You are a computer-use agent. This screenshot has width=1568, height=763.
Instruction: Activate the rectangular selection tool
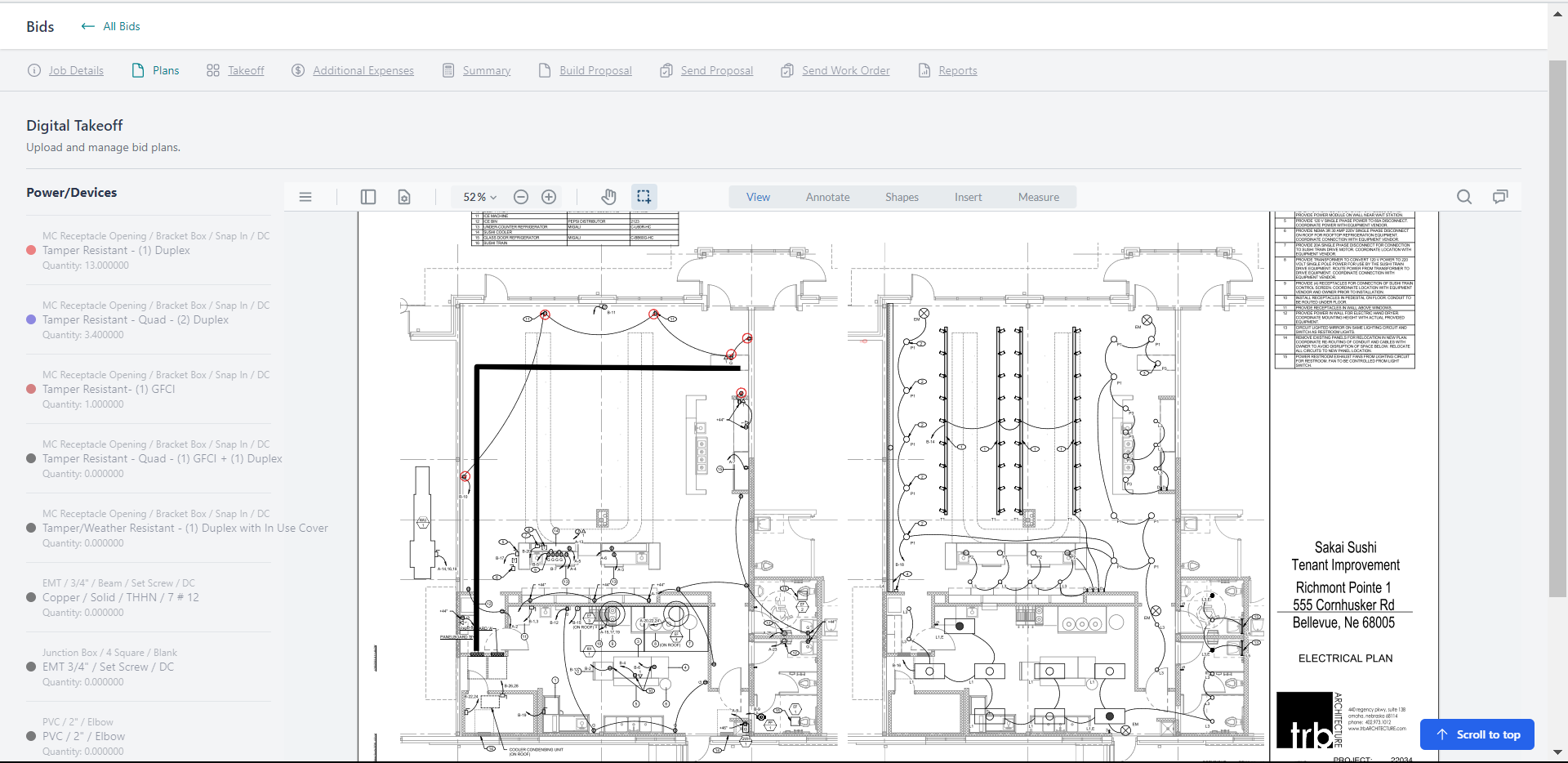644,196
